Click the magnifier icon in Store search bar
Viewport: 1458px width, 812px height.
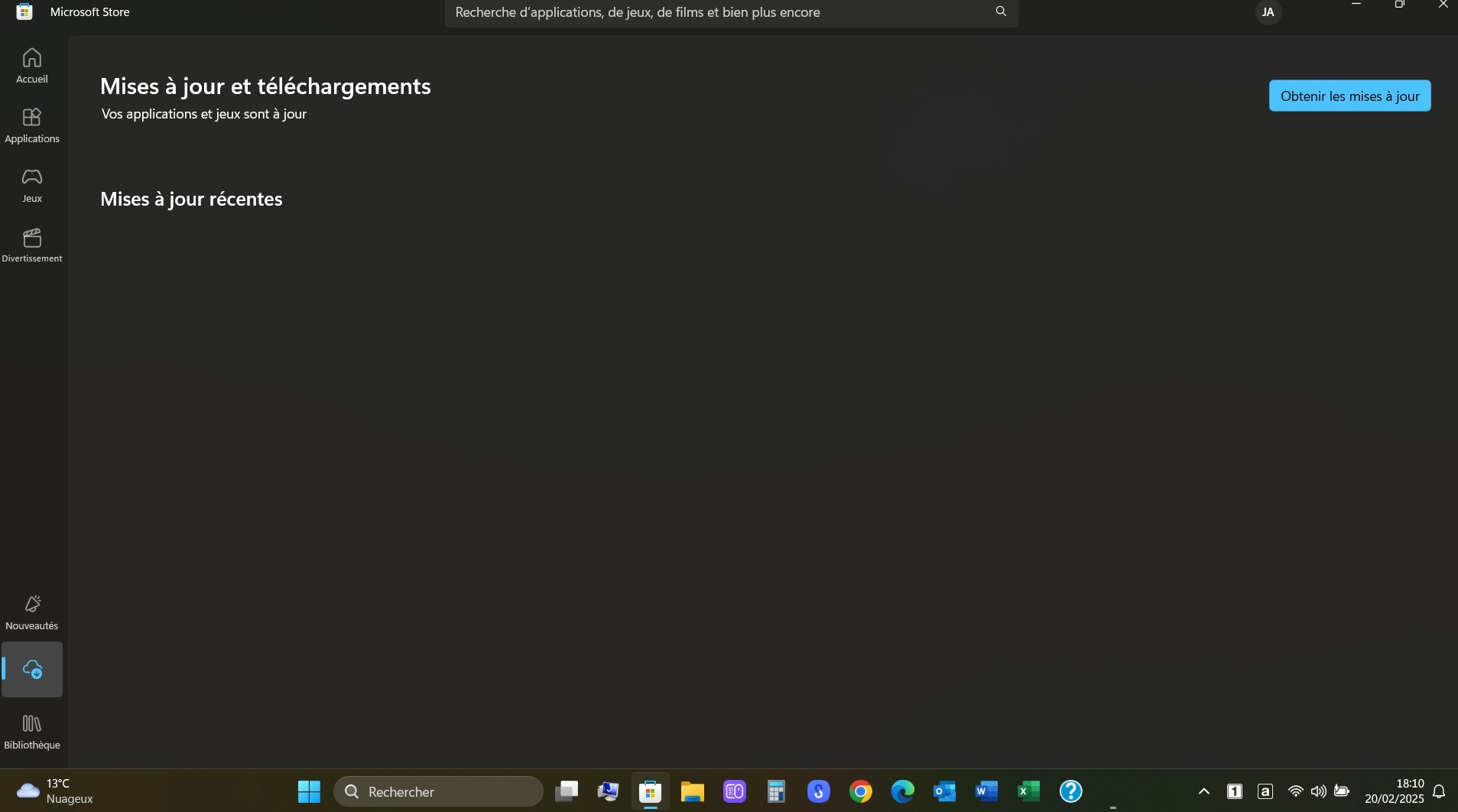(1001, 11)
